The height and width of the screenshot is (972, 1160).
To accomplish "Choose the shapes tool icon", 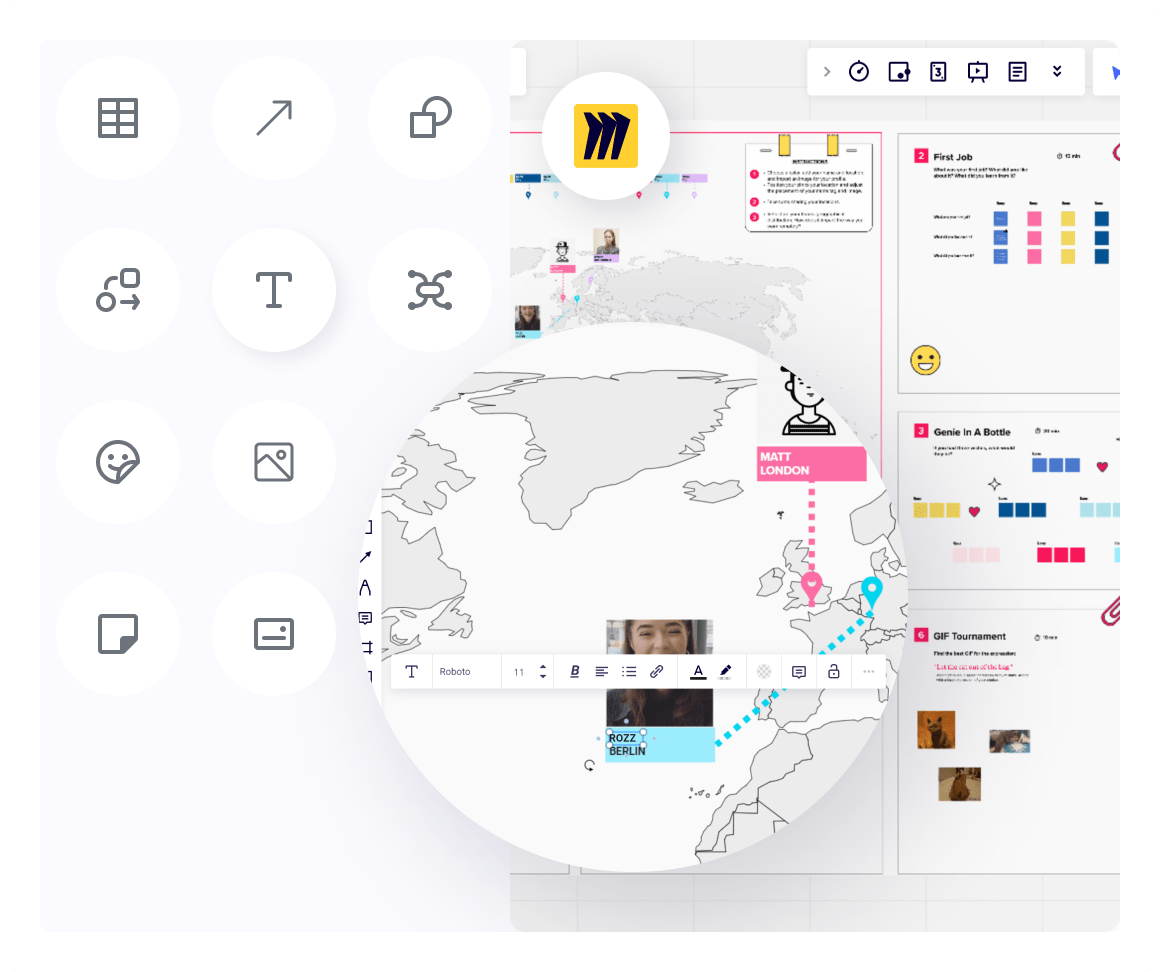I will pos(430,118).
